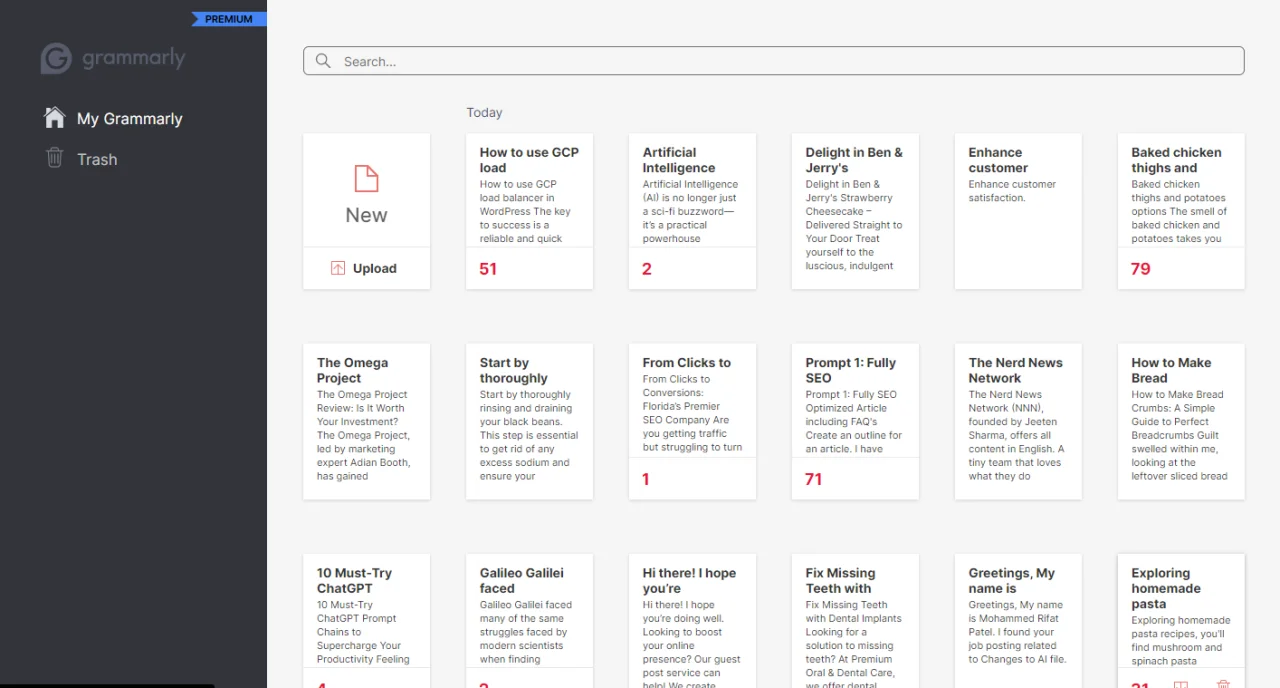This screenshot has height=688, width=1280.
Task: Open the "Start by thoroughly" document card
Action: (530, 422)
